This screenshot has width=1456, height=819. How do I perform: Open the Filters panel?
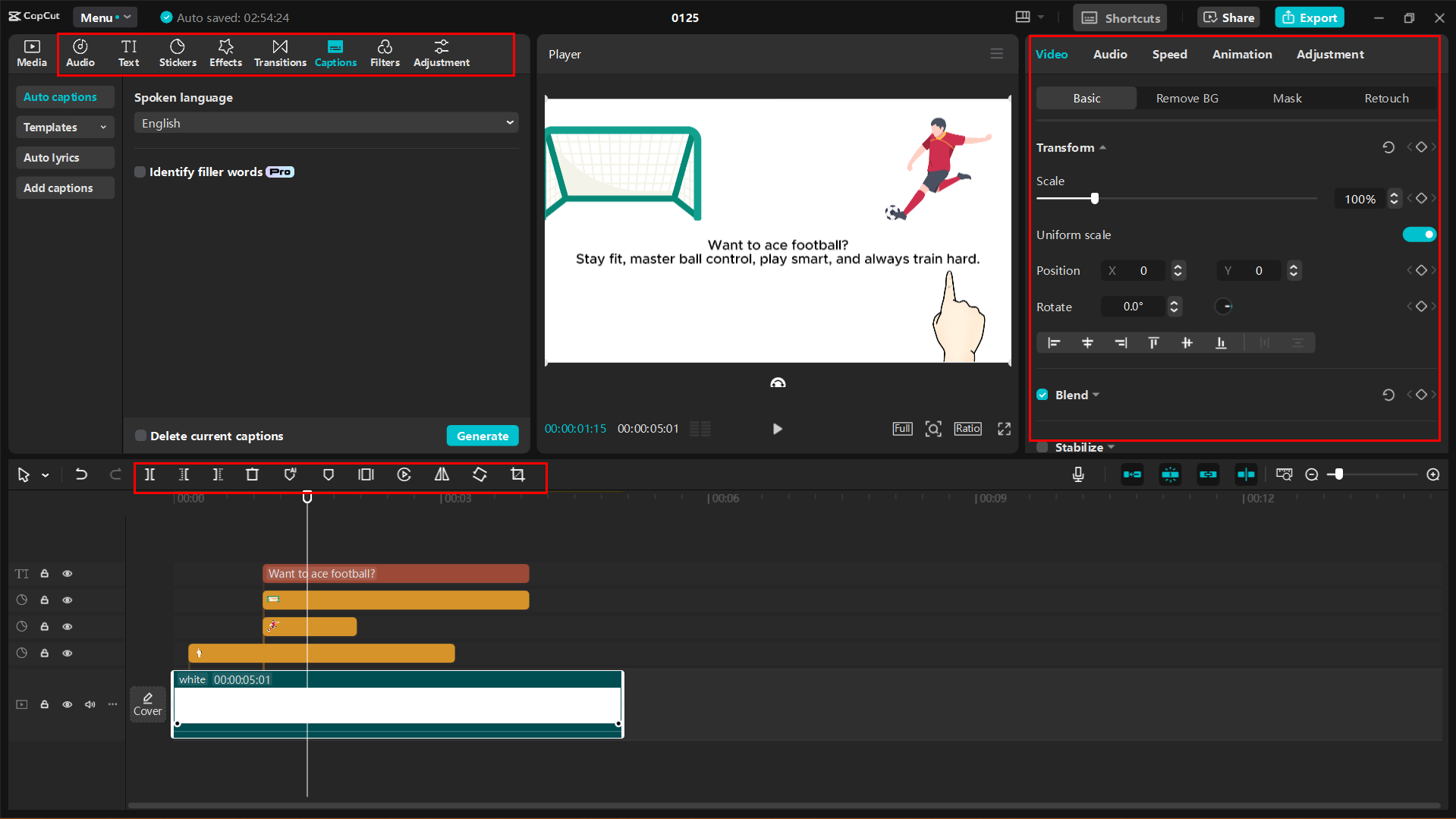click(385, 52)
